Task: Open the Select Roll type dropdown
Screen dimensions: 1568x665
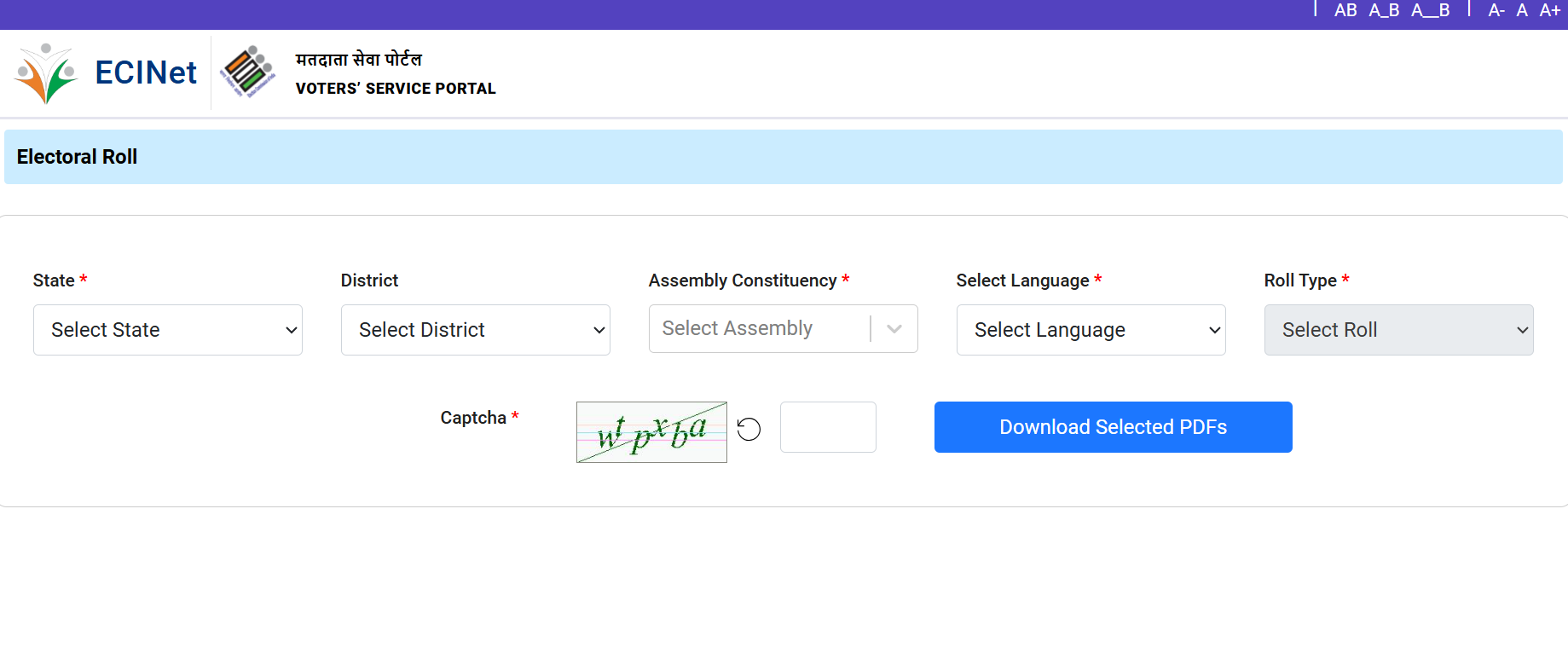Action: (1398, 330)
